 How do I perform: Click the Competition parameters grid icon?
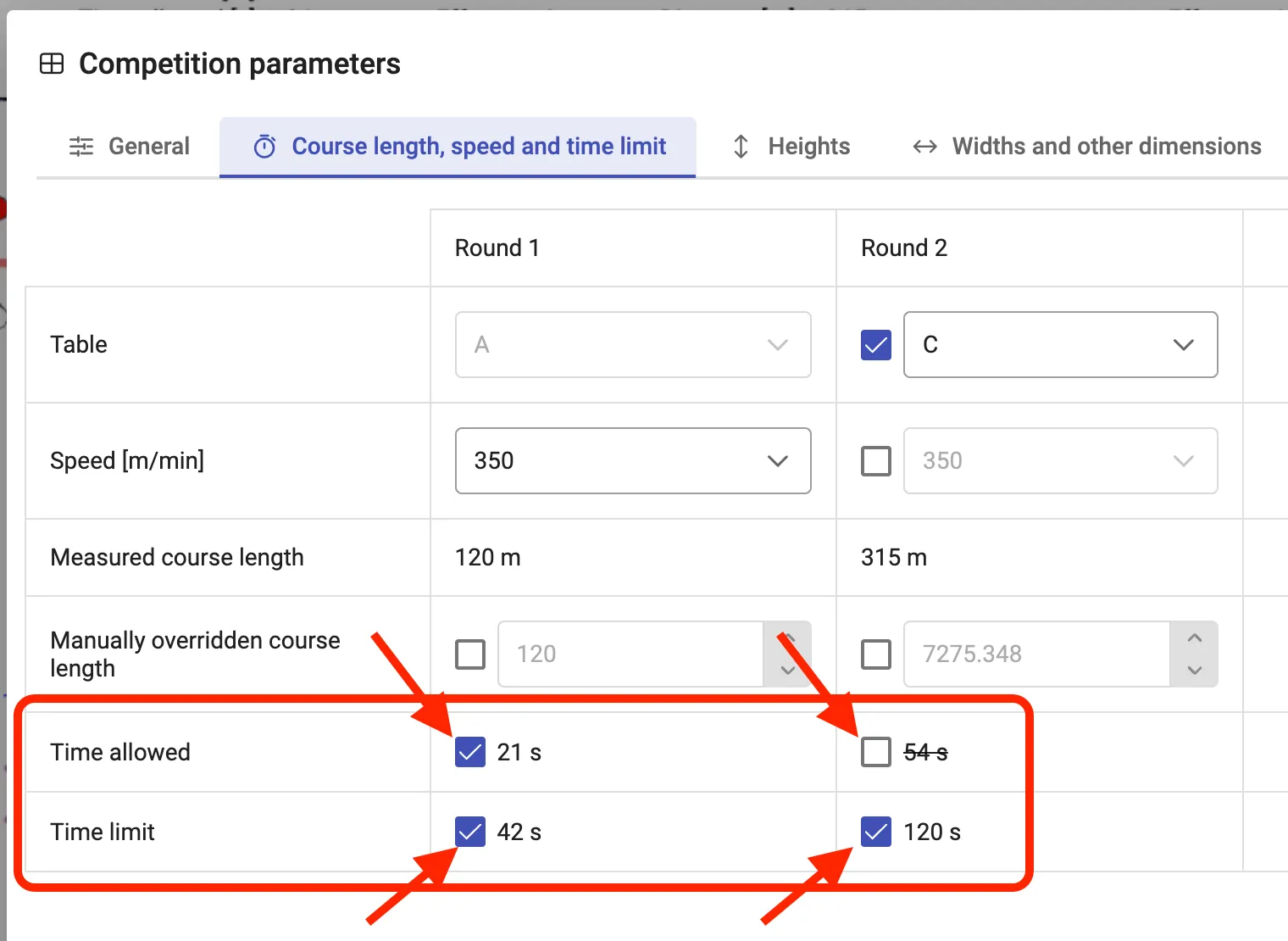point(52,64)
